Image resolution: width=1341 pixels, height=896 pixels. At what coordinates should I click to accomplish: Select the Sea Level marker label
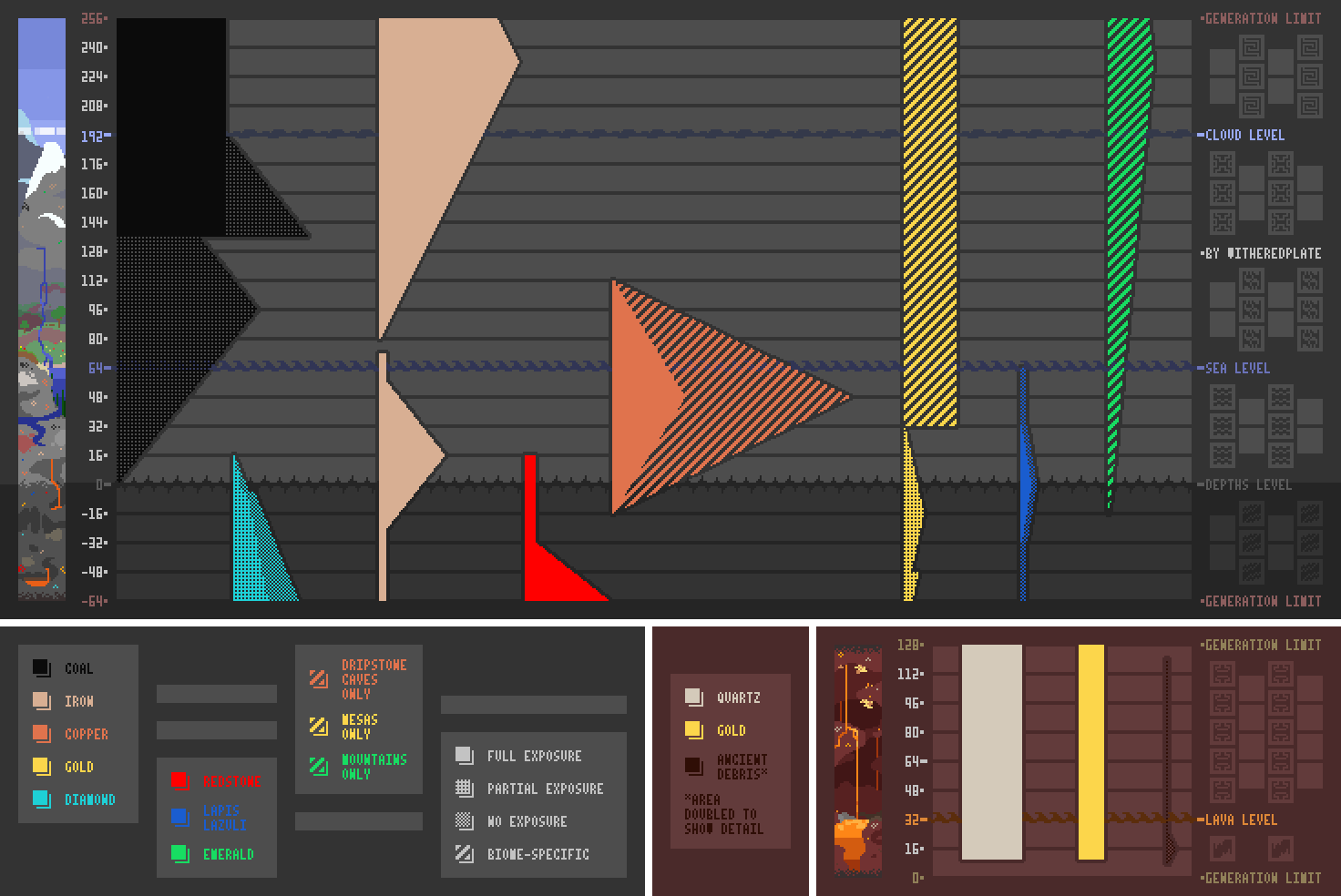click(x=1237, y=368)
